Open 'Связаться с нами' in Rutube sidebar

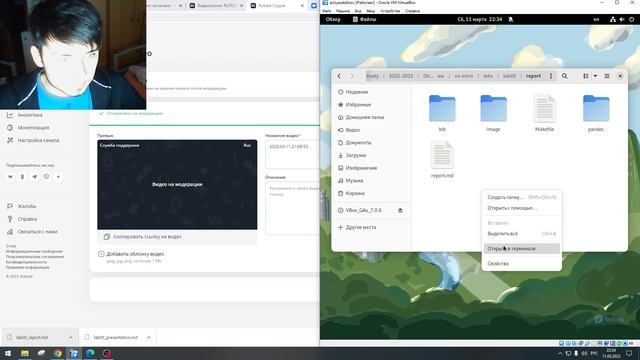coord(33,232)
